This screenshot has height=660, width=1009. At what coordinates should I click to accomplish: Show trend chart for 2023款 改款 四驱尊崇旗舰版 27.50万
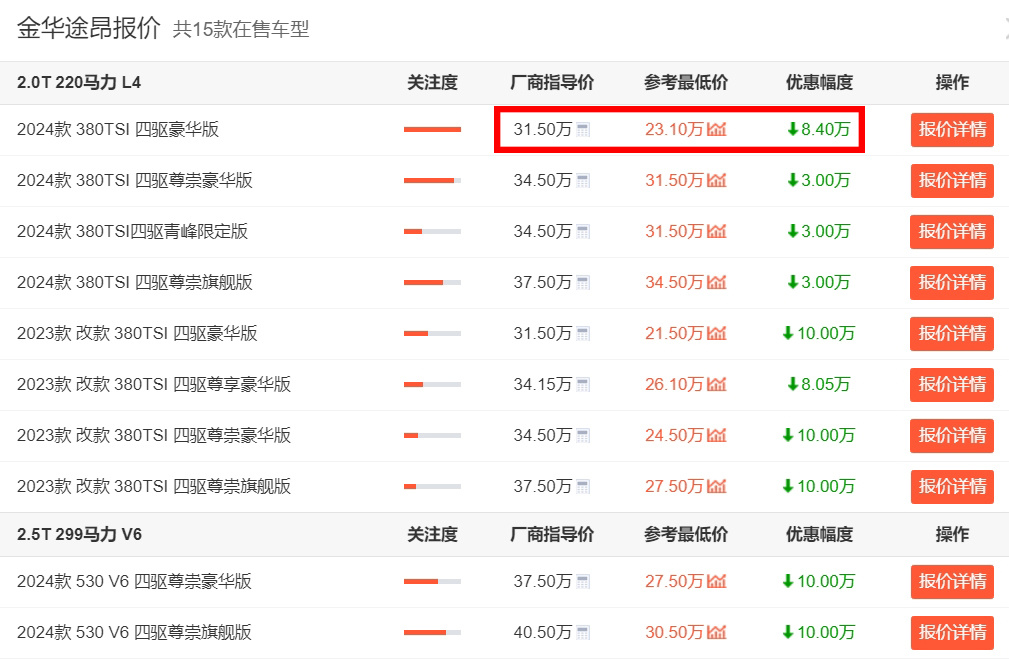point(716,486)
